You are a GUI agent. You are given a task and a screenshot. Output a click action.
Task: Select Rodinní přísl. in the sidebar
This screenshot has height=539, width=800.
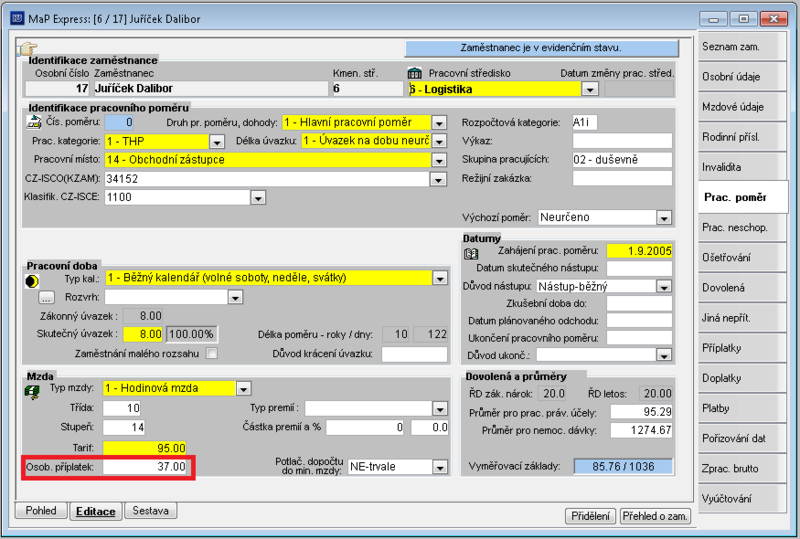pyautogui.click(x=741, y=137)
